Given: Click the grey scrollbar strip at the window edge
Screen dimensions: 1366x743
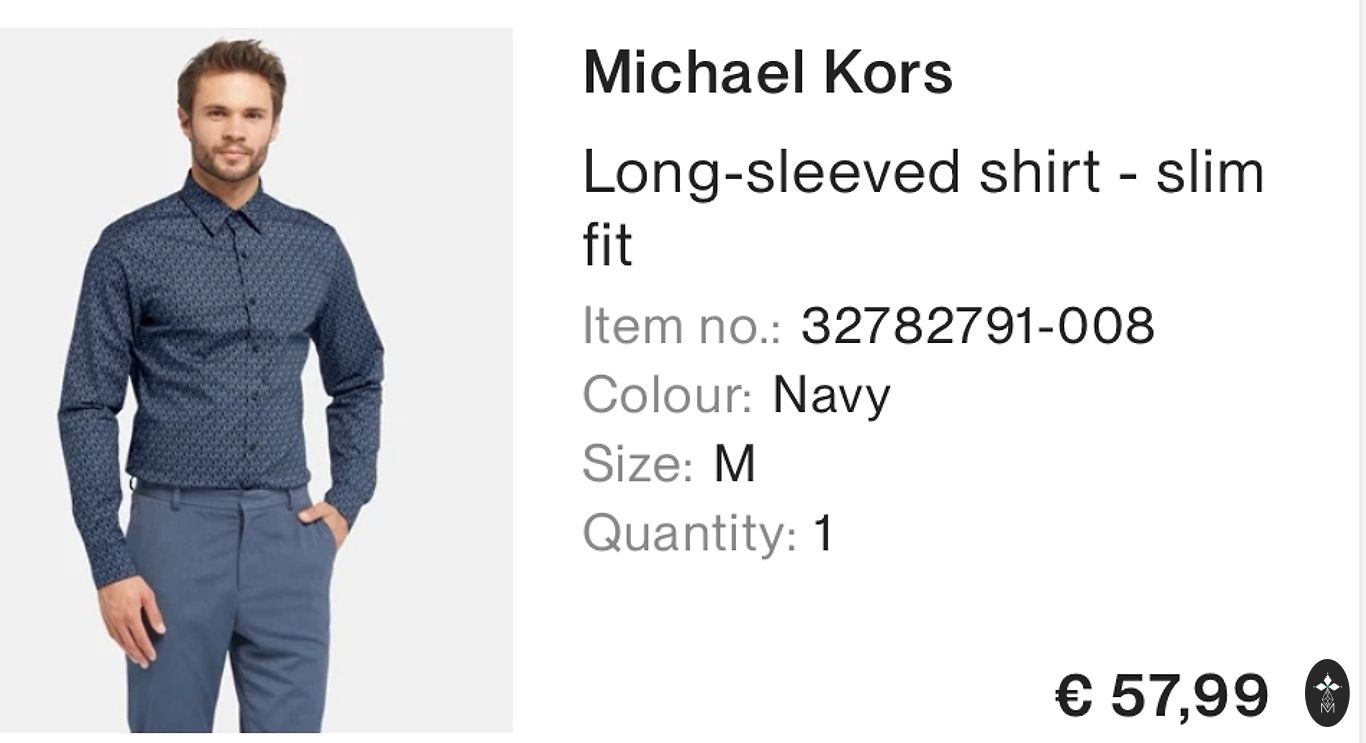Looking at the screenshot, I should tap(1362, 371).
